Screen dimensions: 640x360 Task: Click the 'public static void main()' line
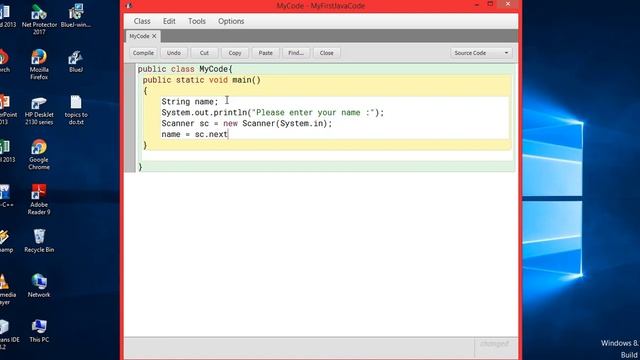(202, 80)
